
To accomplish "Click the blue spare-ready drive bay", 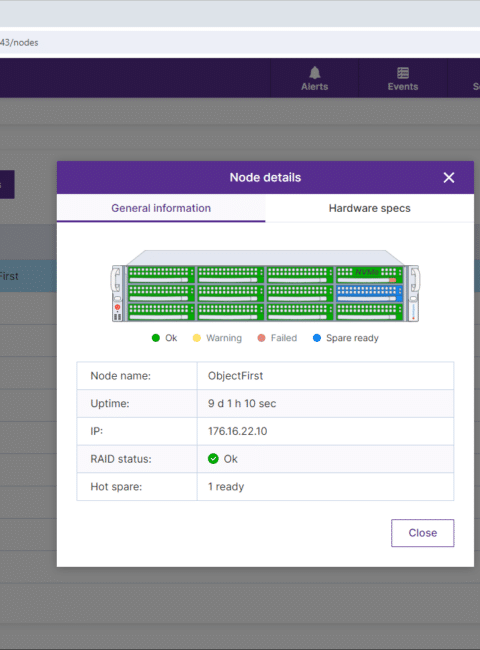I will click(369, 293).
